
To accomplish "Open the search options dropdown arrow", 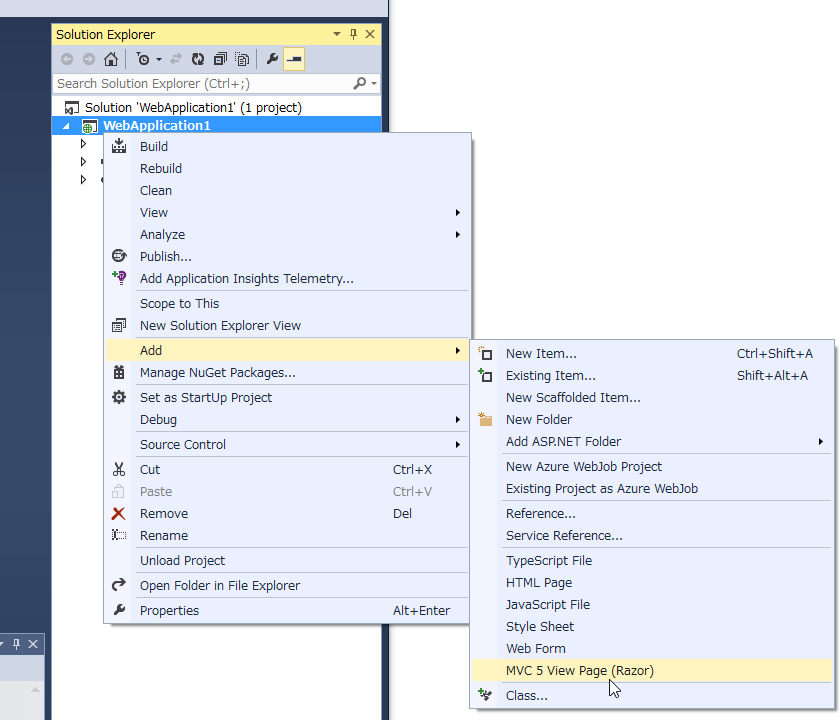I will pyautogui.click(x=374, y=84).
